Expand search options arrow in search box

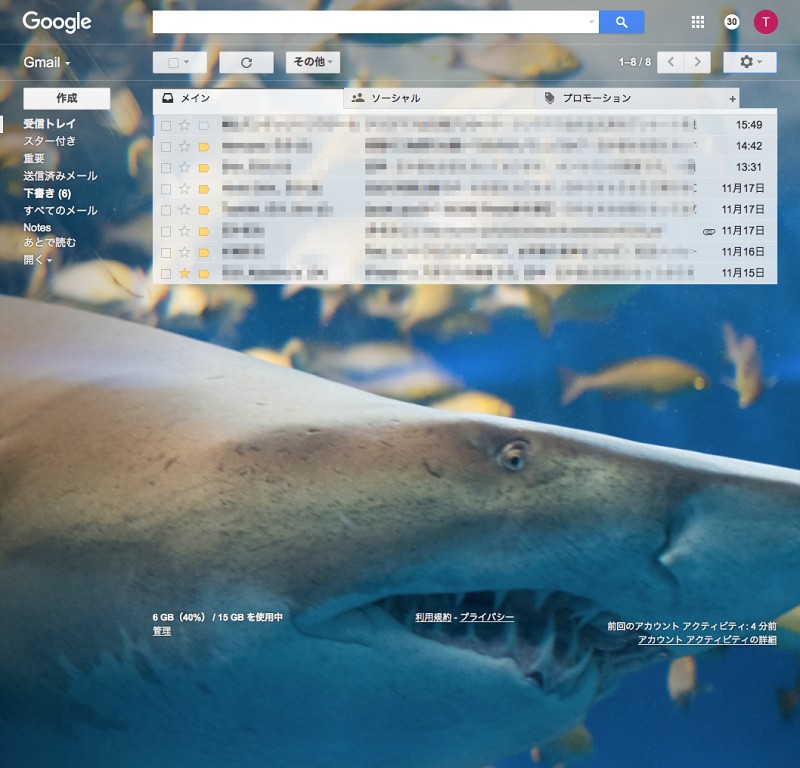click(591, 21)
